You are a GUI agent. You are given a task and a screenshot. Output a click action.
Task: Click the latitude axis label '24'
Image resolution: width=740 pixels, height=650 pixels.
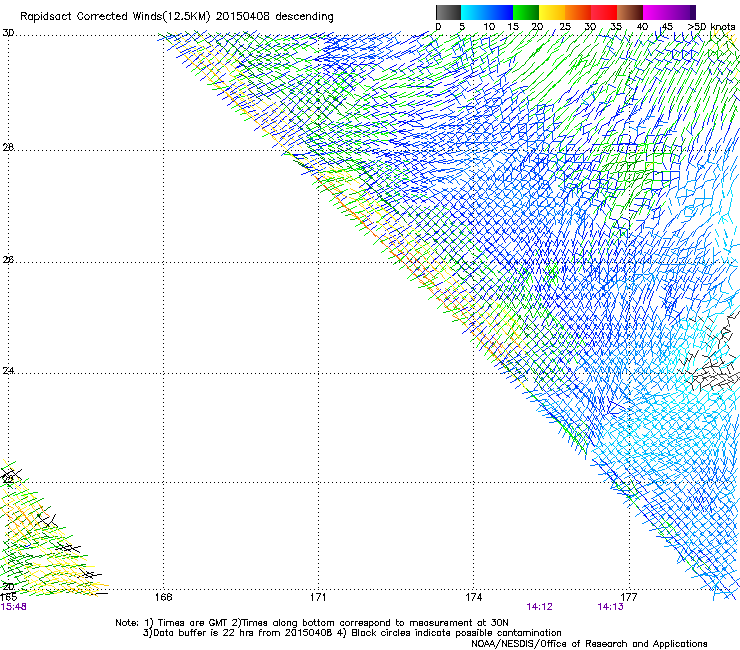tap(8, 371)
